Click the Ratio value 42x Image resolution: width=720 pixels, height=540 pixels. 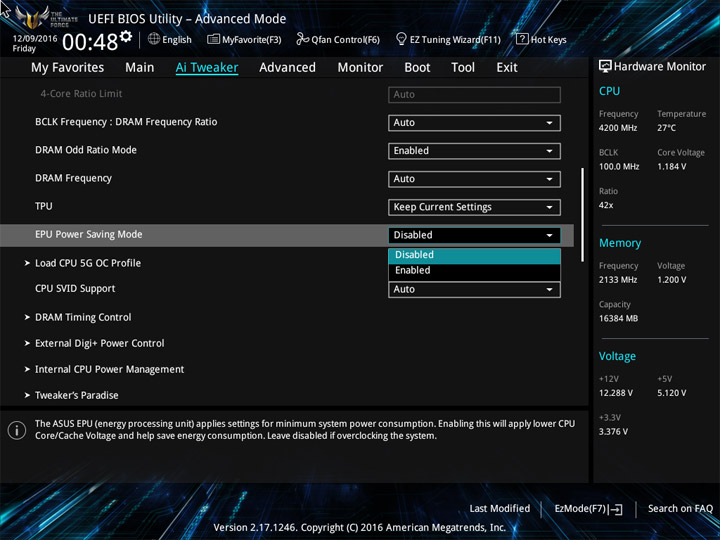[x=606, y=205]
